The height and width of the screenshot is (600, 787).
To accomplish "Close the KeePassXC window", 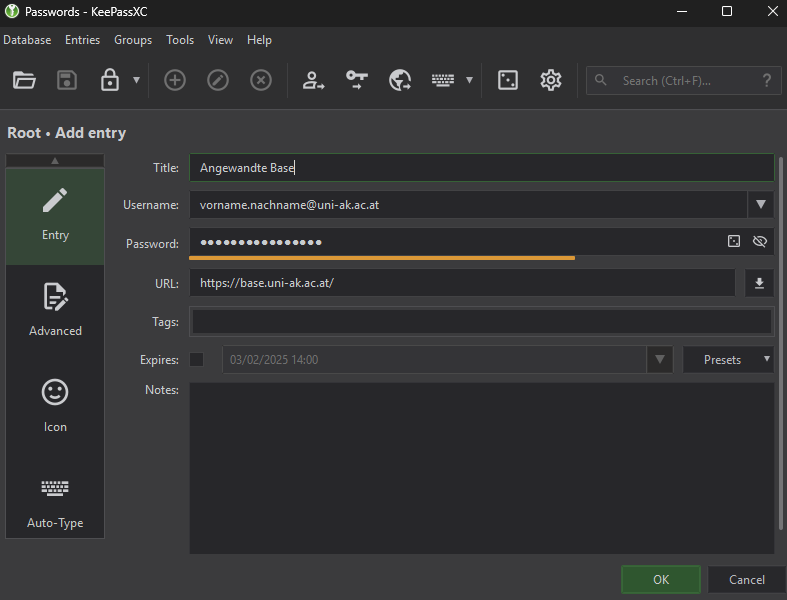I will (x=773, y=11).
